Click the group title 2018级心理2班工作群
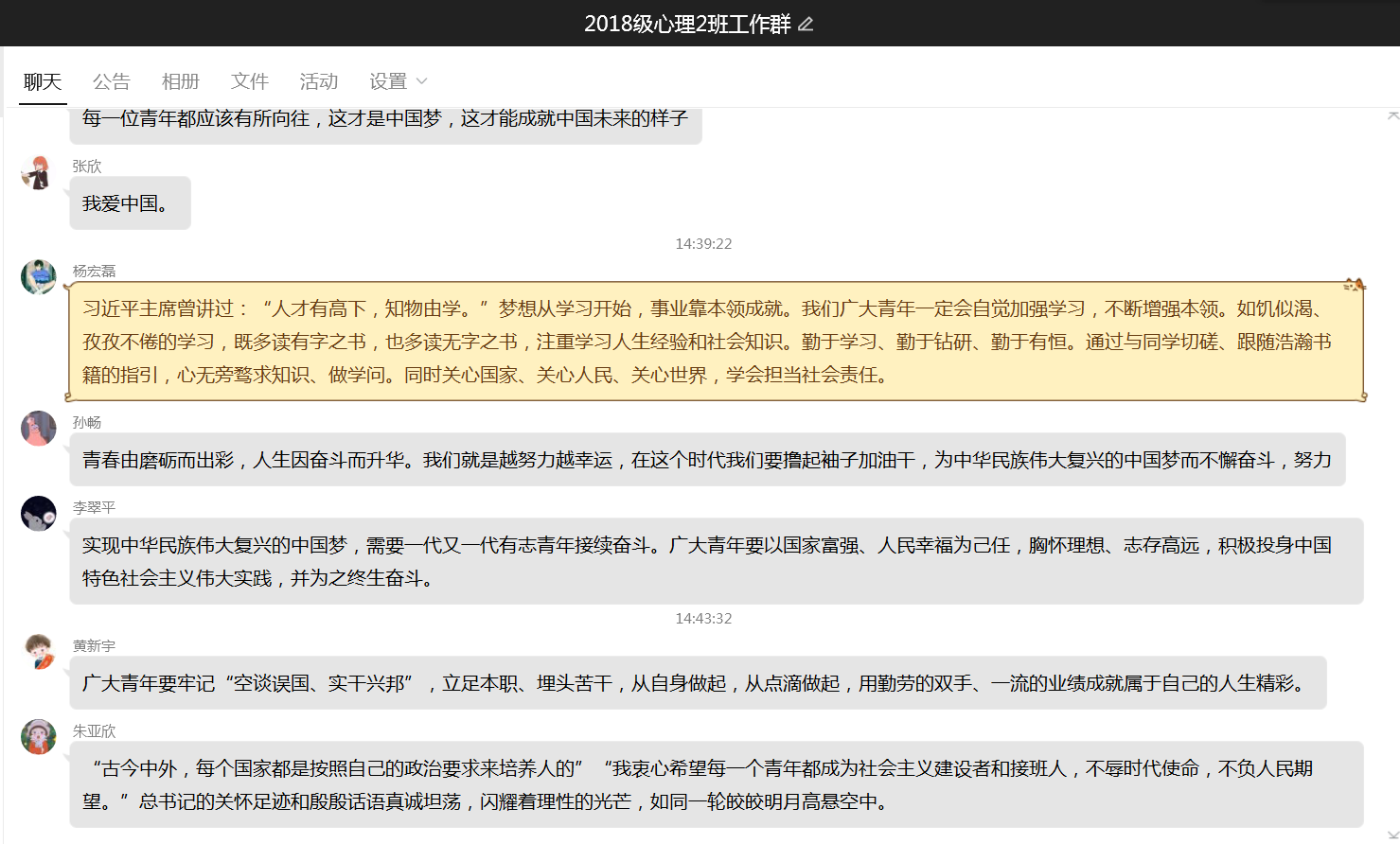Image resolution: width=1400 pixels, height=844 pixels. [x=687, y=24]
